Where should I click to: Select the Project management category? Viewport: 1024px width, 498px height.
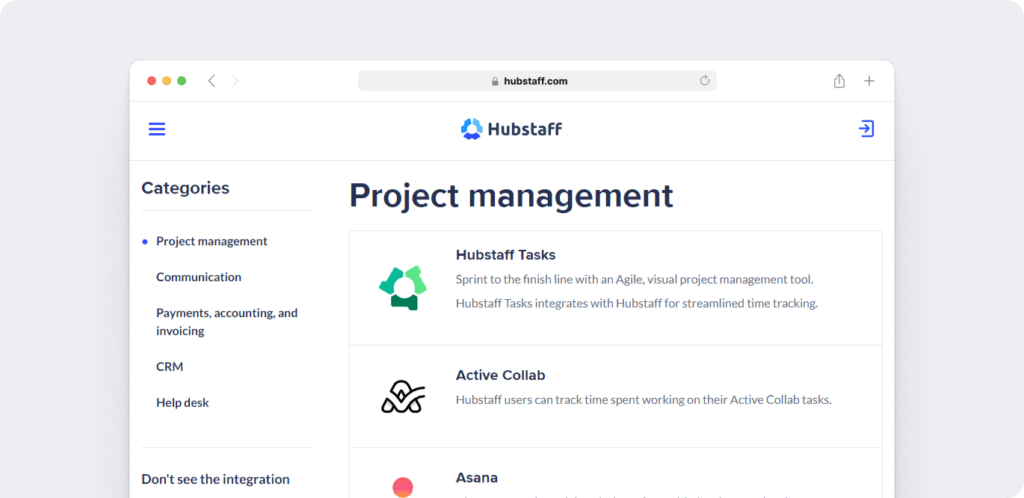(212, 241)
